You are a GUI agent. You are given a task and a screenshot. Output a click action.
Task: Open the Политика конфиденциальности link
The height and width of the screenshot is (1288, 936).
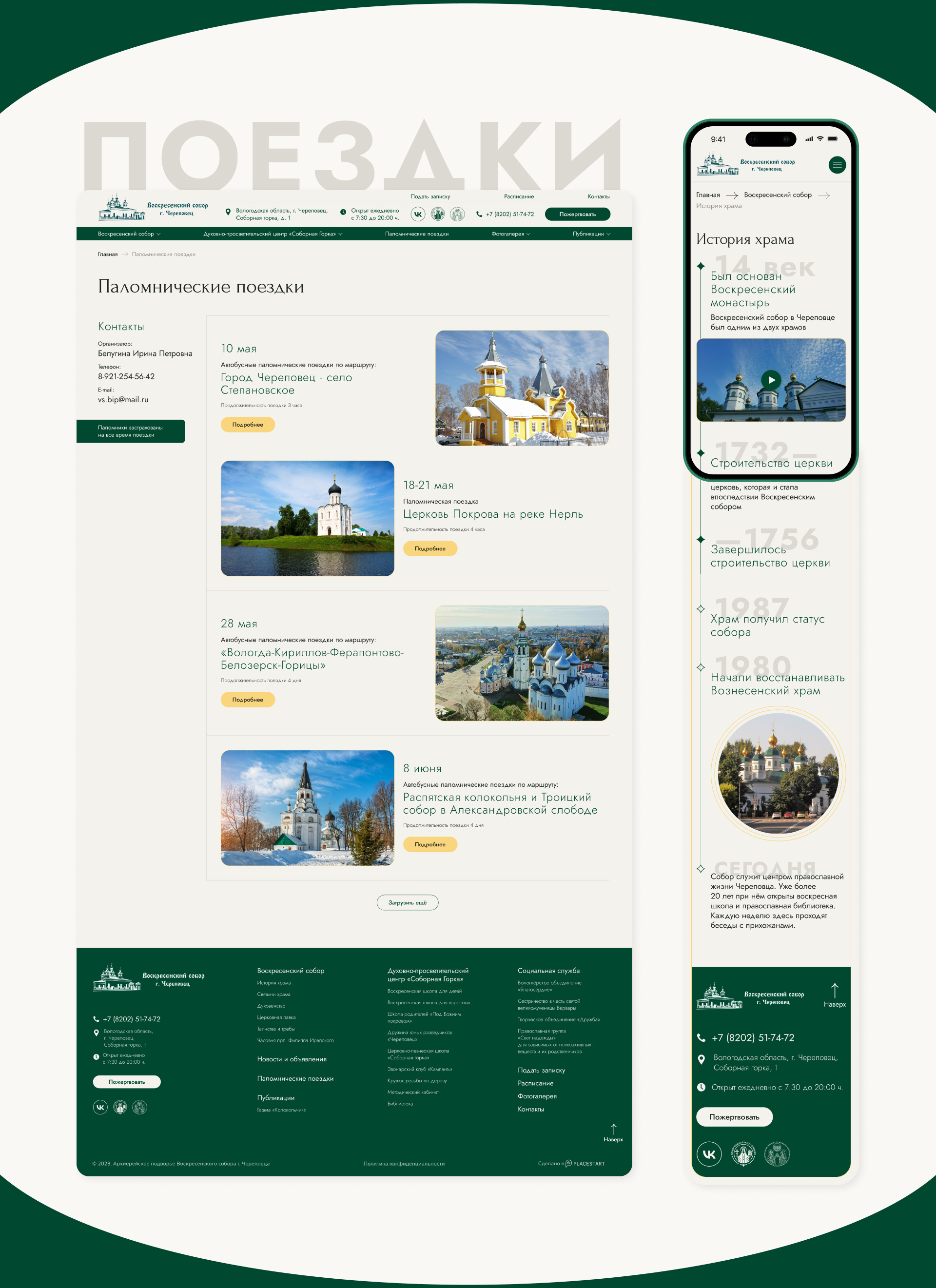click(404, 1164)
